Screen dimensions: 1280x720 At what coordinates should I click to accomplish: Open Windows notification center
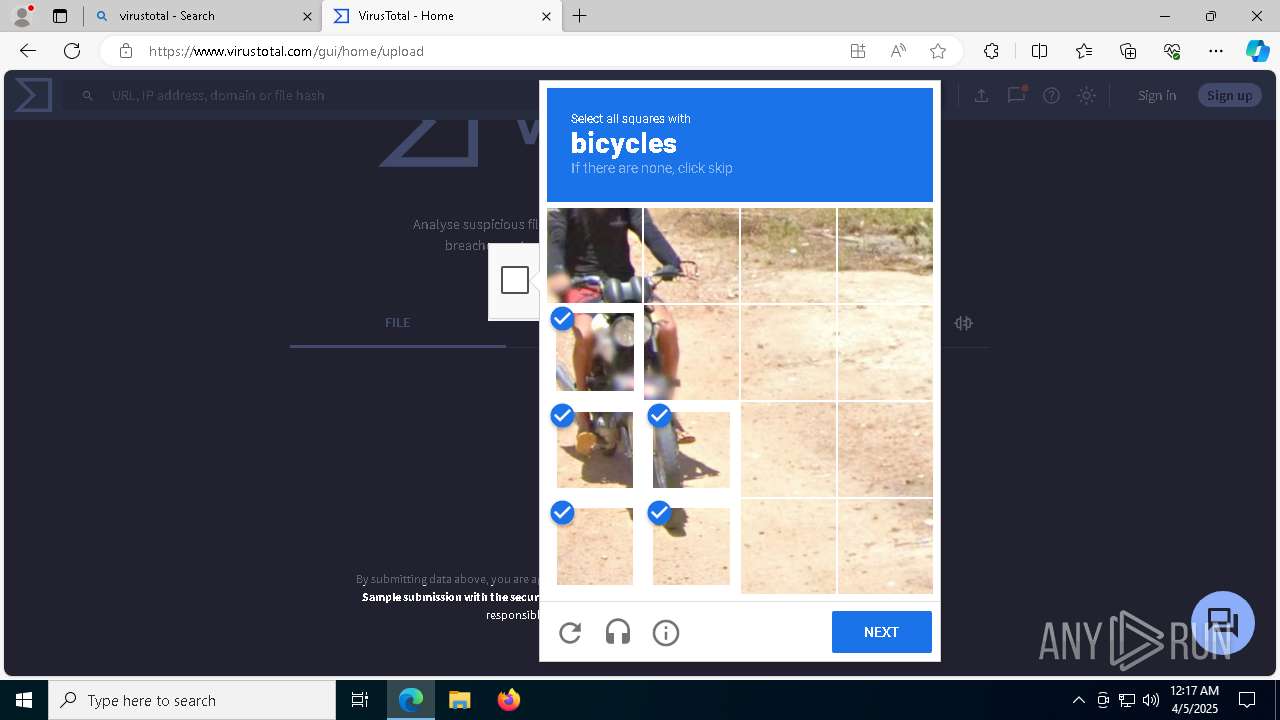point(1247,700)
